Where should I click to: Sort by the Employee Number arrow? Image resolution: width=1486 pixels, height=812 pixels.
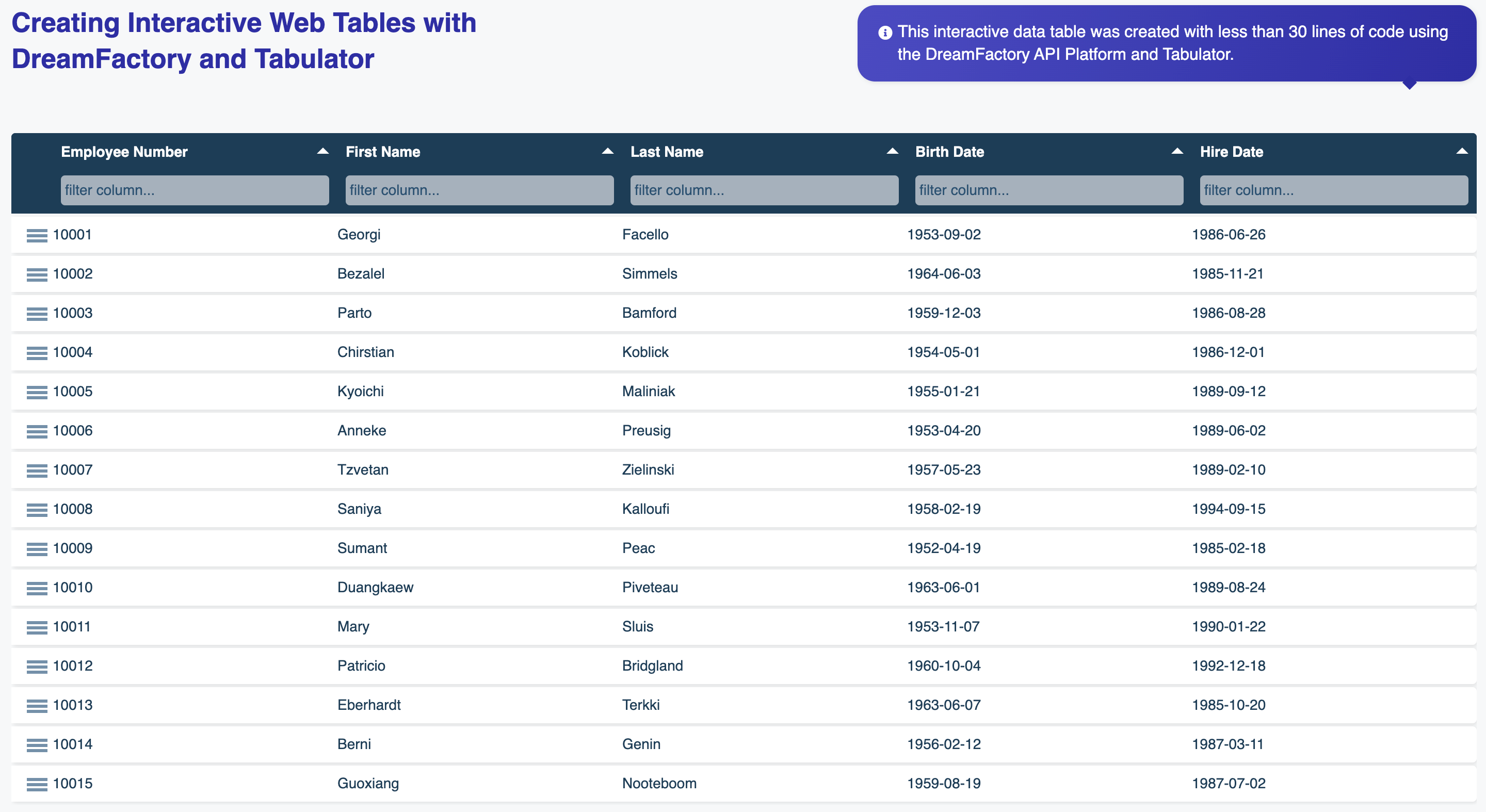(x=322, y=152)
